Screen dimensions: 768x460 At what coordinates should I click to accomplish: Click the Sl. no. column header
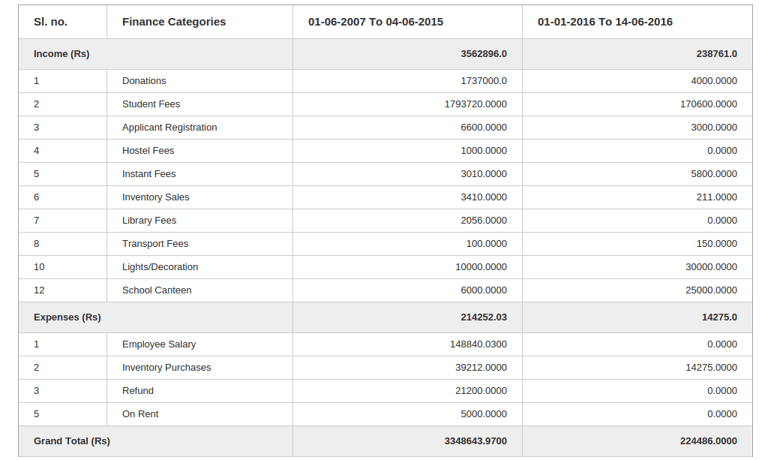[50, 22]
